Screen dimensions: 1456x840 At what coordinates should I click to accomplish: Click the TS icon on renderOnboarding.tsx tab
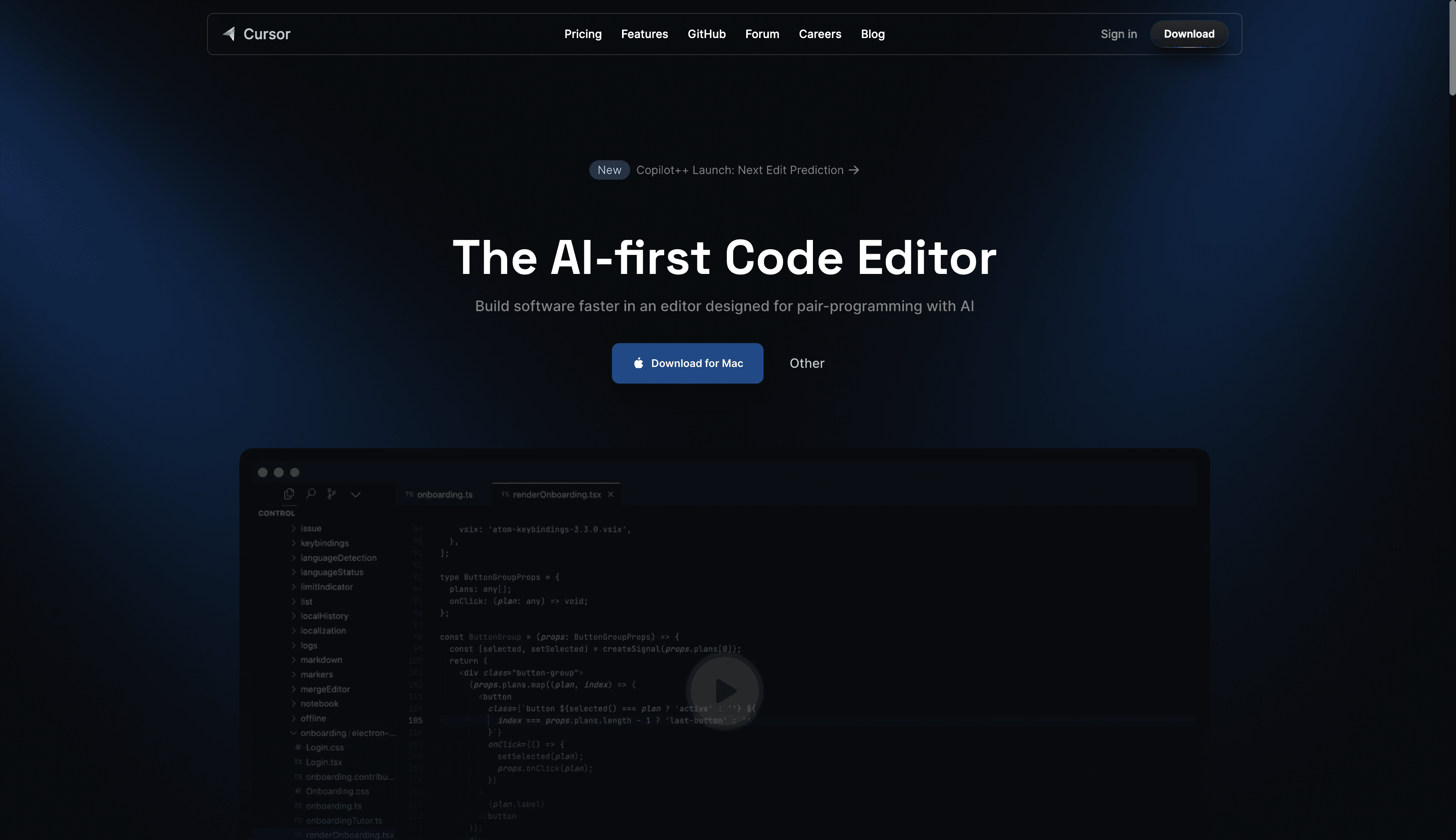[x=505, y=494]
